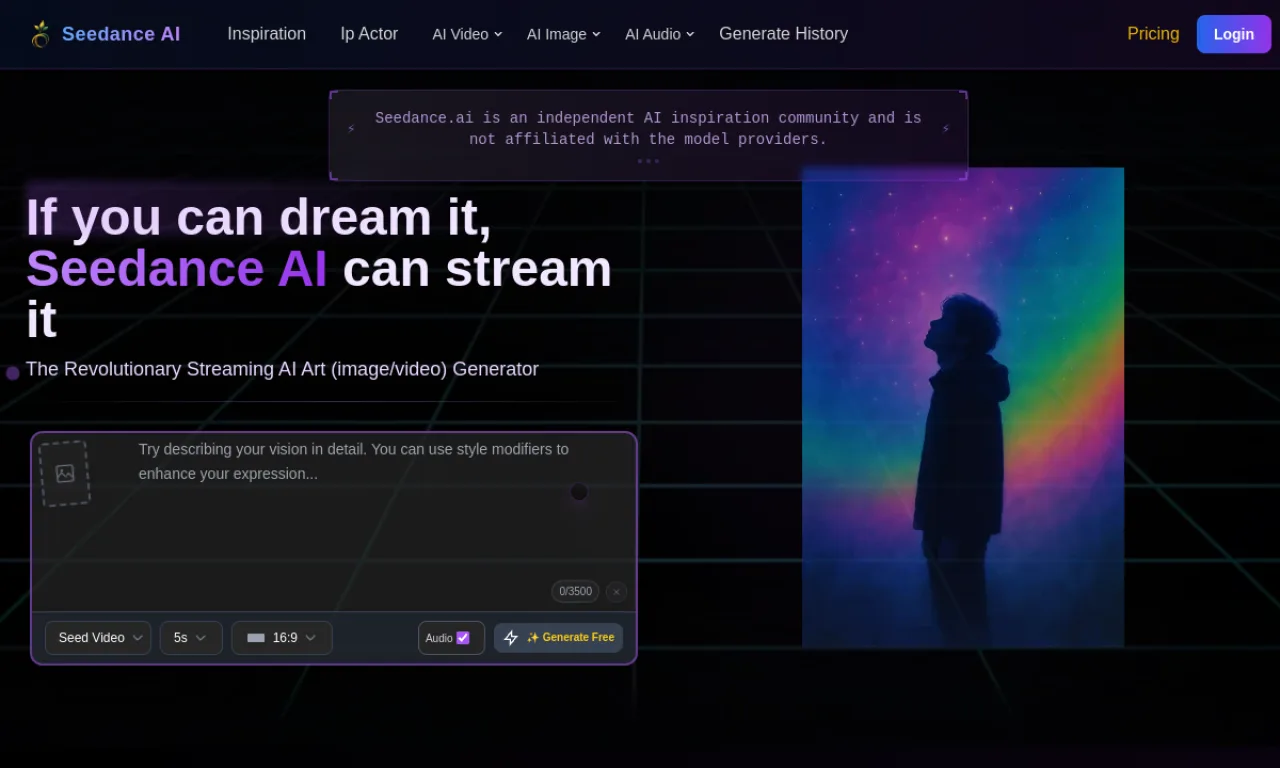View the Pricing page
Viewport: 1280px width, 768px height.
(1153, 34)
